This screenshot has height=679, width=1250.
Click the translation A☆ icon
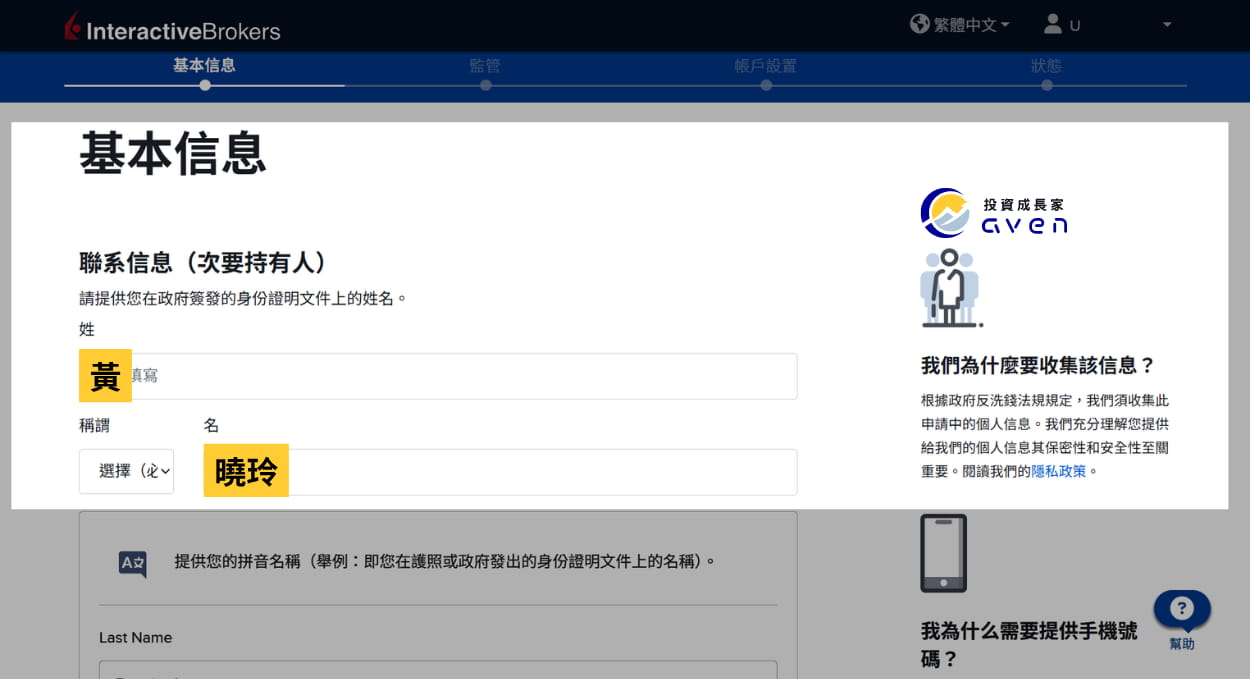pyautogui.click(x=133, y=563)
